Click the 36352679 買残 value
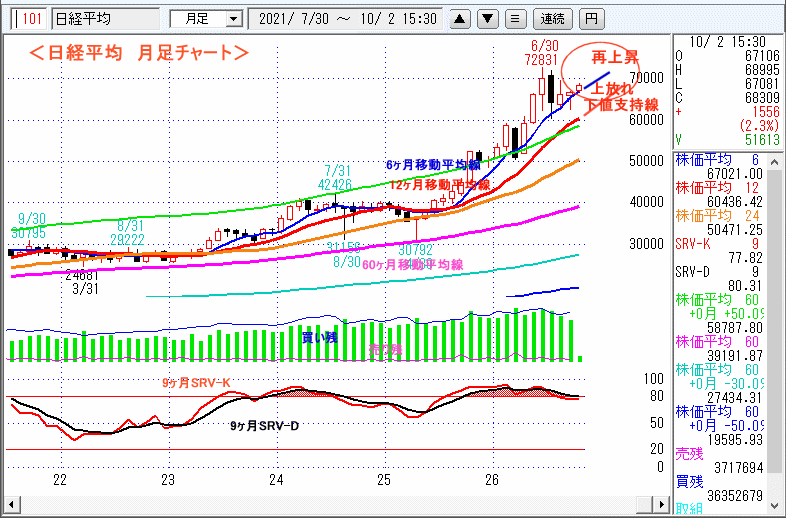Image resolution: width=786 pixels, height=518 pixels. 735,496
